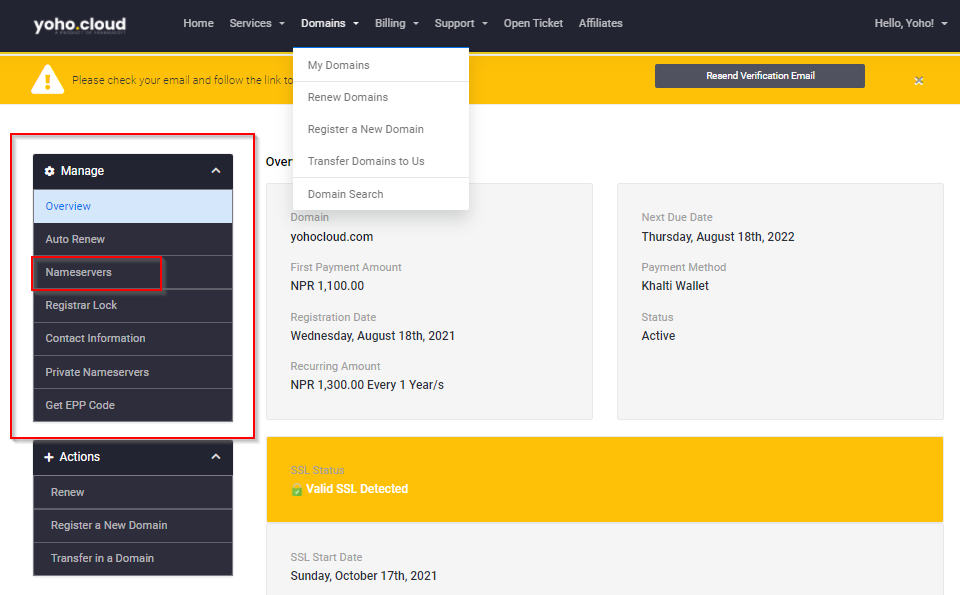This screenshot has height=595, width=960.
Task: Collapse the Manage panel chevron
Action: point(216,171)
